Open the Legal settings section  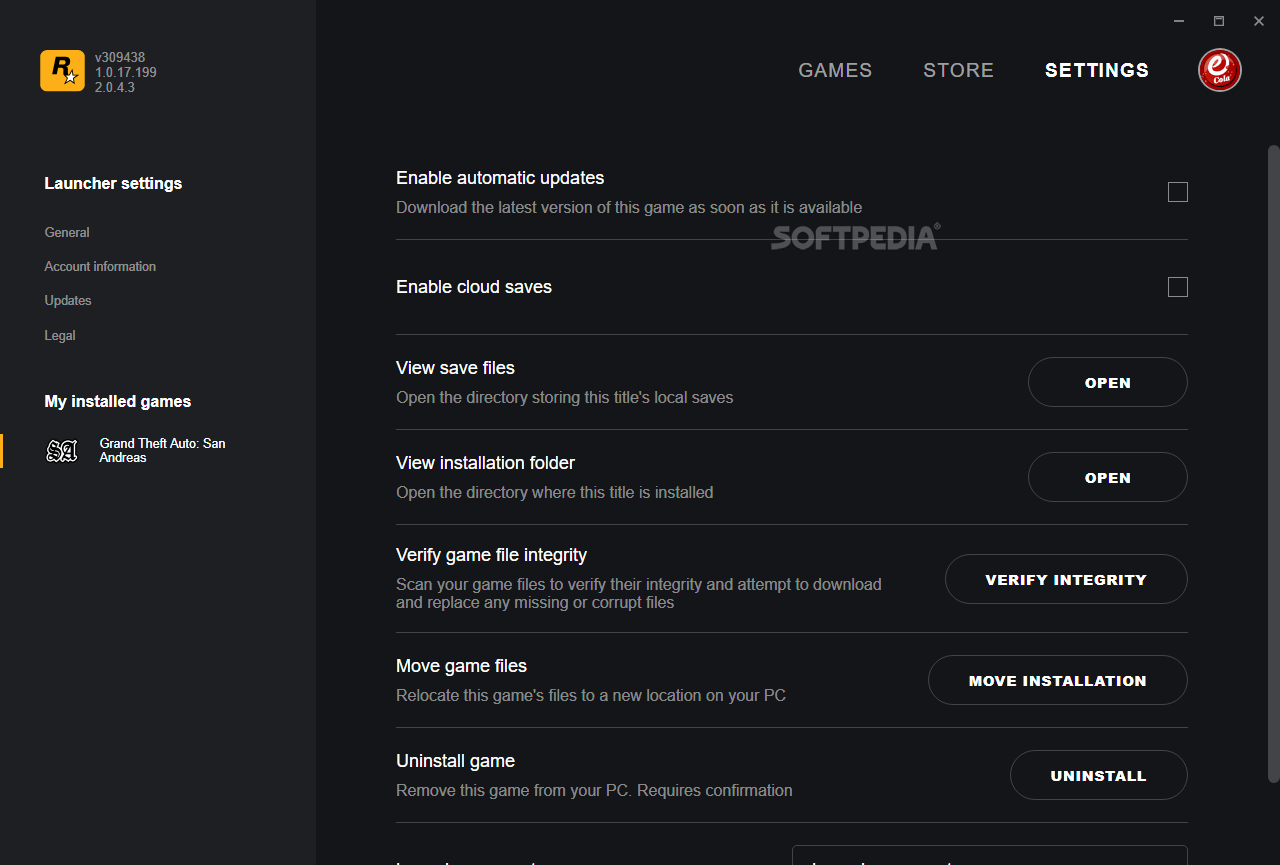[x=60, y=335]
